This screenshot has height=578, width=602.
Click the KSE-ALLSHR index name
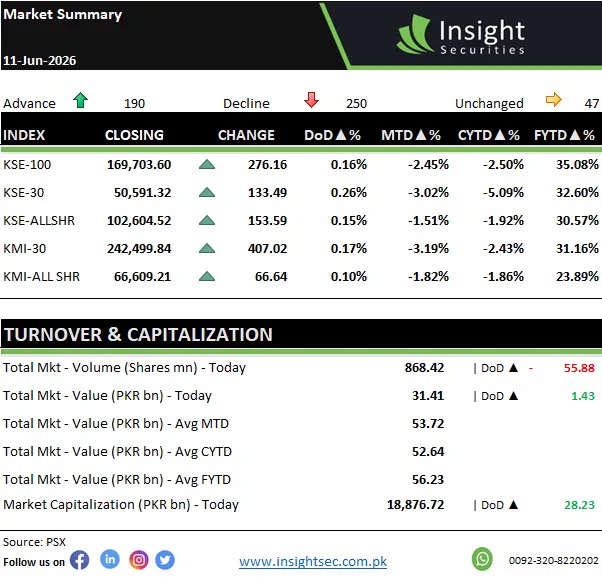click(39, 220)
